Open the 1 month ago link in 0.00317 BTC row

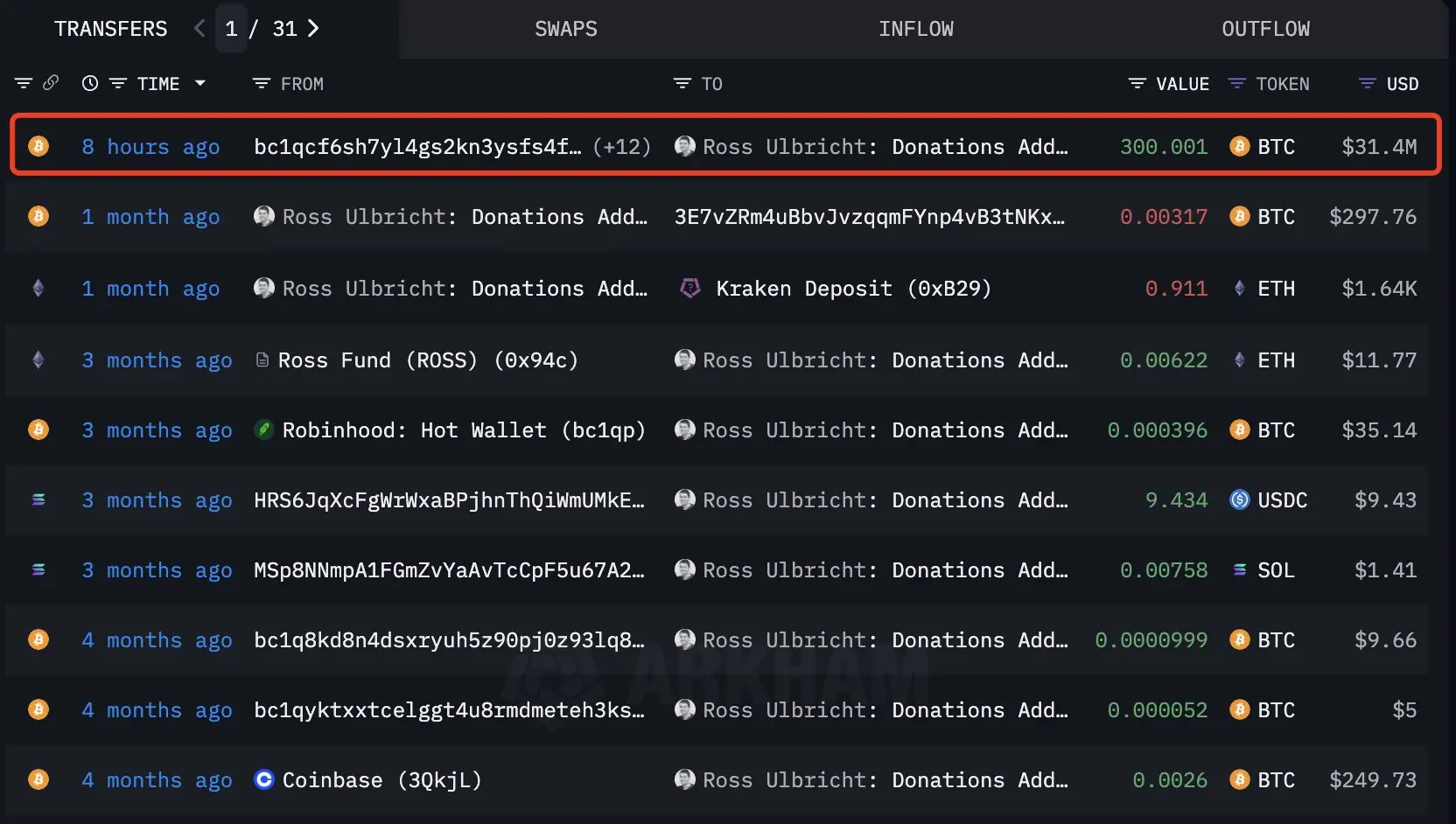click(150, 216)
